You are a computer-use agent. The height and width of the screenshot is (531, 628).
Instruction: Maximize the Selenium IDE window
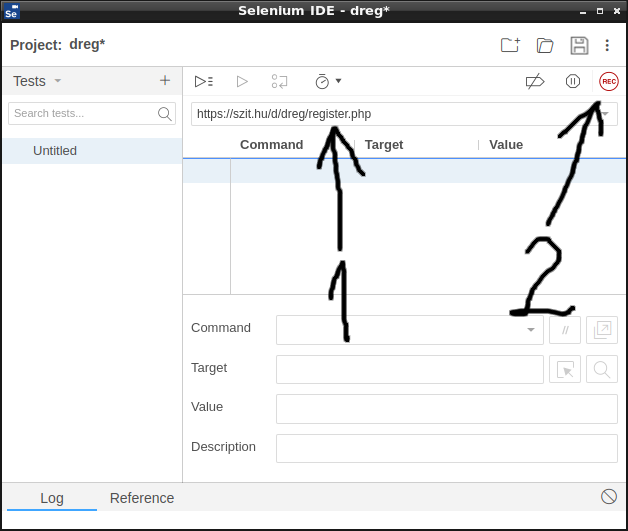coord(600,11)
